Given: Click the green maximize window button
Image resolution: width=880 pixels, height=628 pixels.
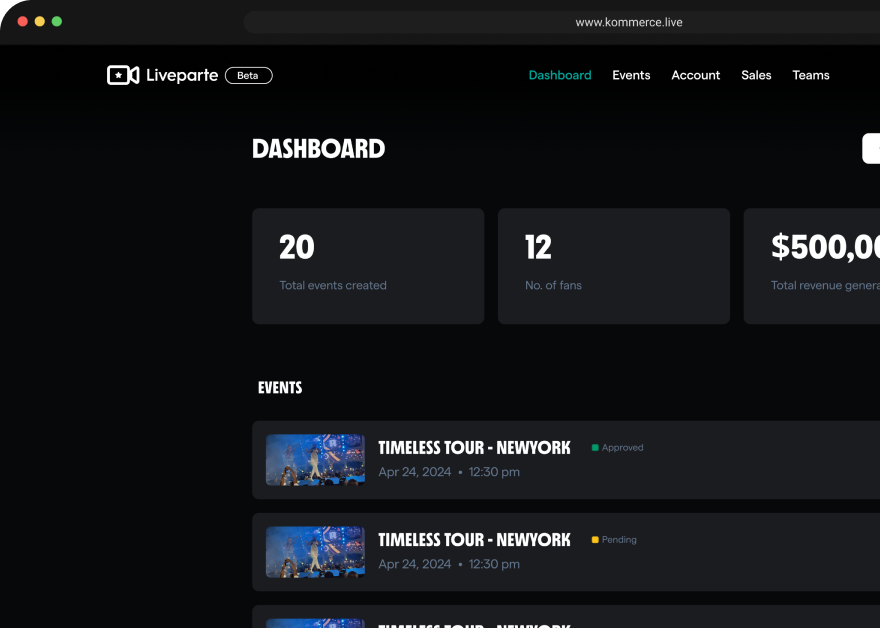Looking at the screenshot, I should coord(57,21).
